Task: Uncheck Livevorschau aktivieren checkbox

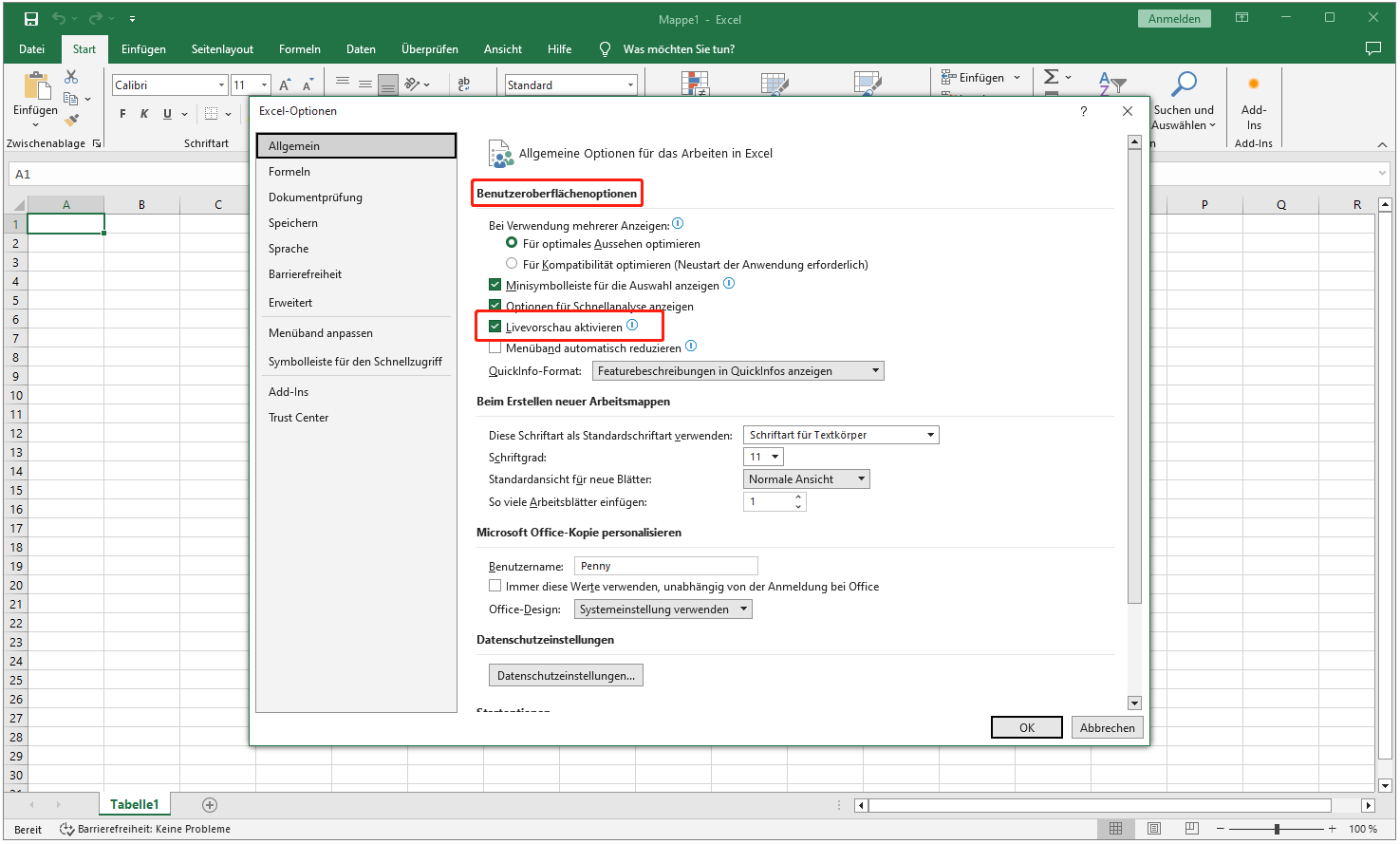Action: click(495, 327)
